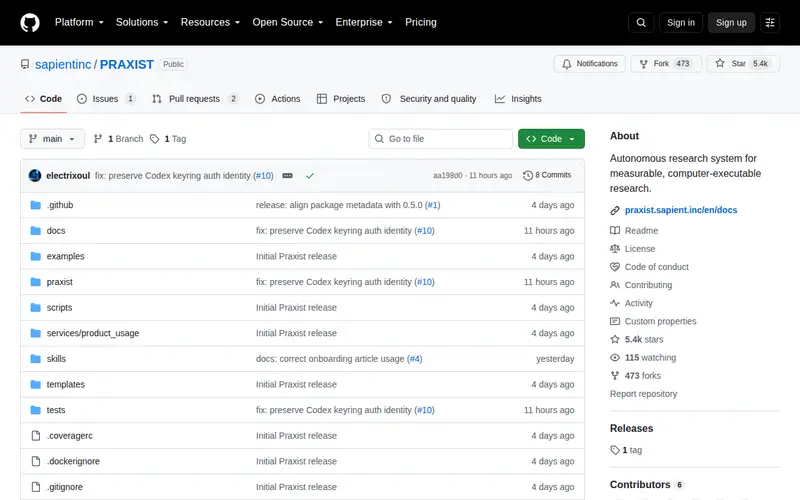Open 8 Commits history link
Image resolution: width=800 pixels, height=500 pixels.
click(547, 176)
